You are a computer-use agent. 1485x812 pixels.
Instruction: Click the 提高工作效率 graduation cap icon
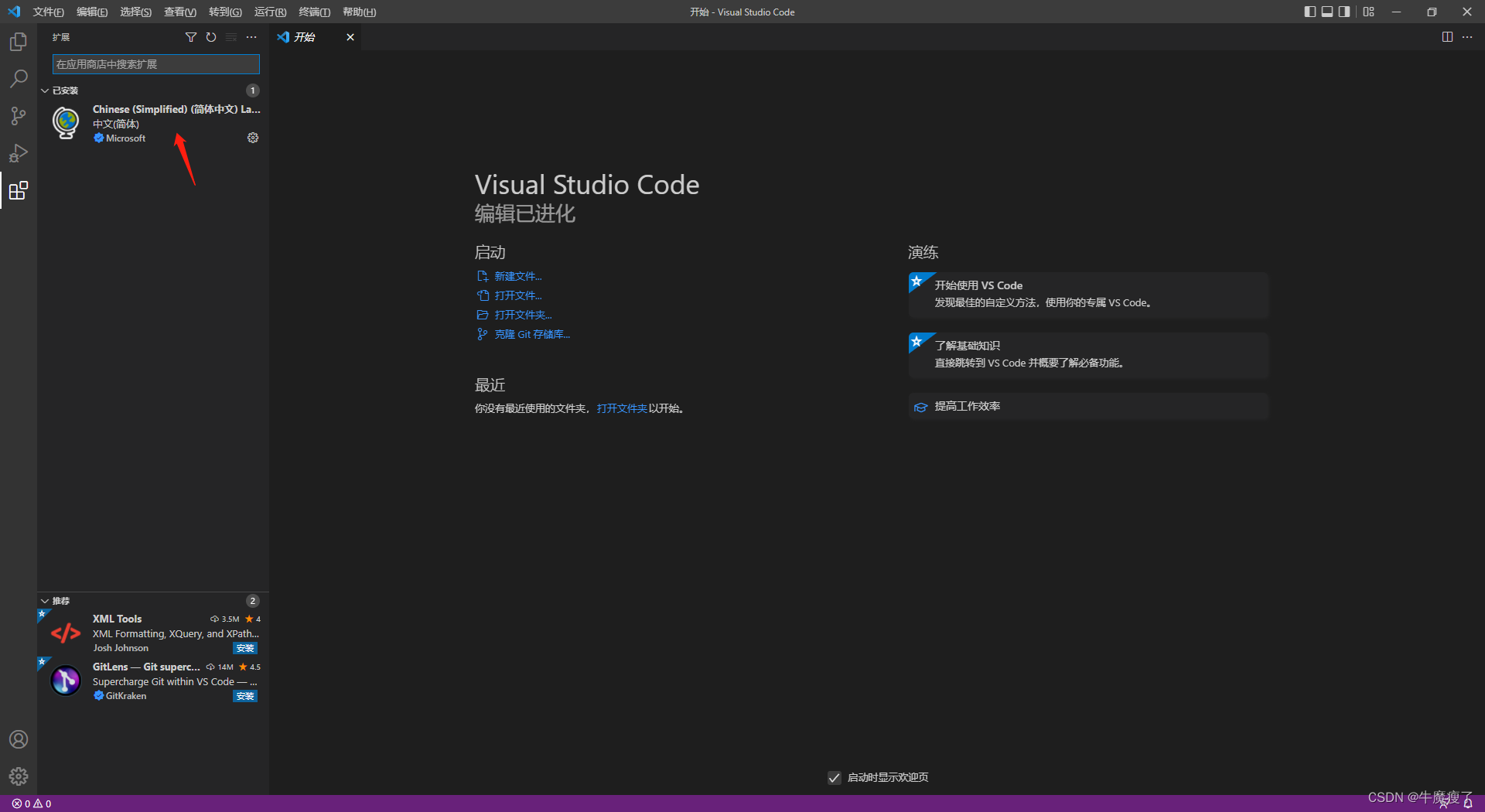tap(920, 407)
